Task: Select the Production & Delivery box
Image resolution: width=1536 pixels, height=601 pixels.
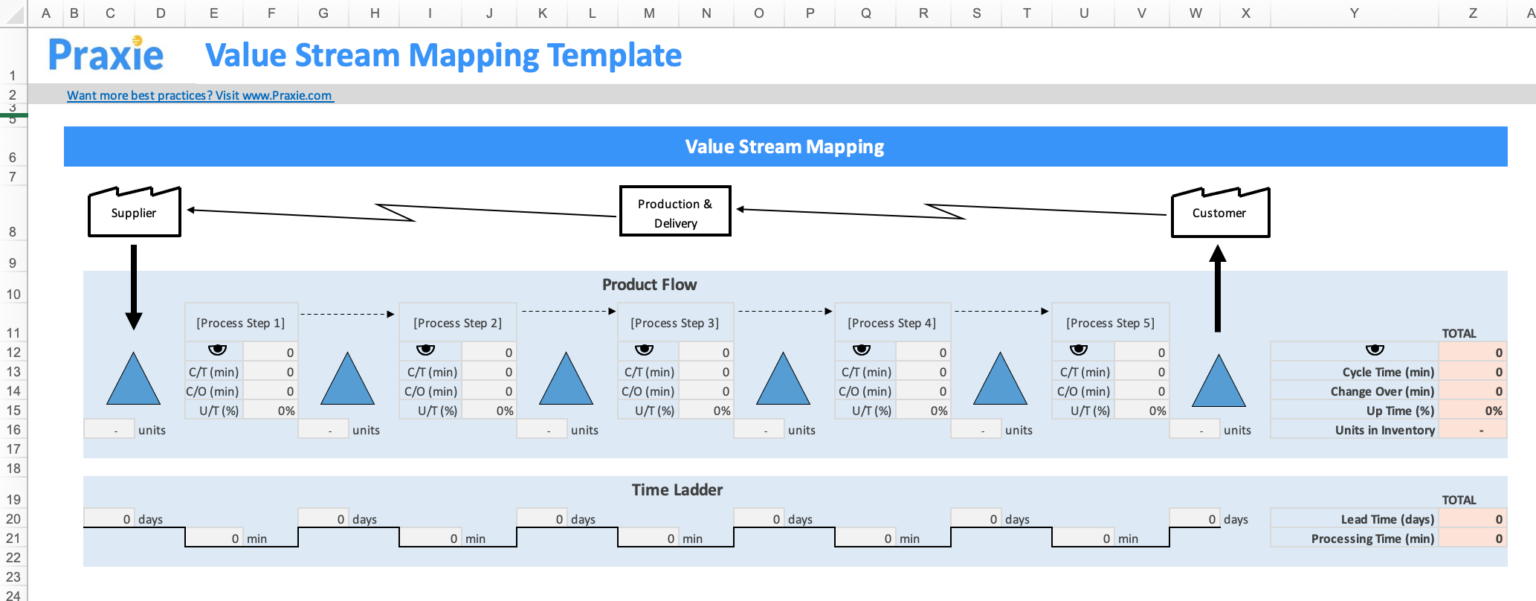Action: pyautogui.click(x=675, y=211)
